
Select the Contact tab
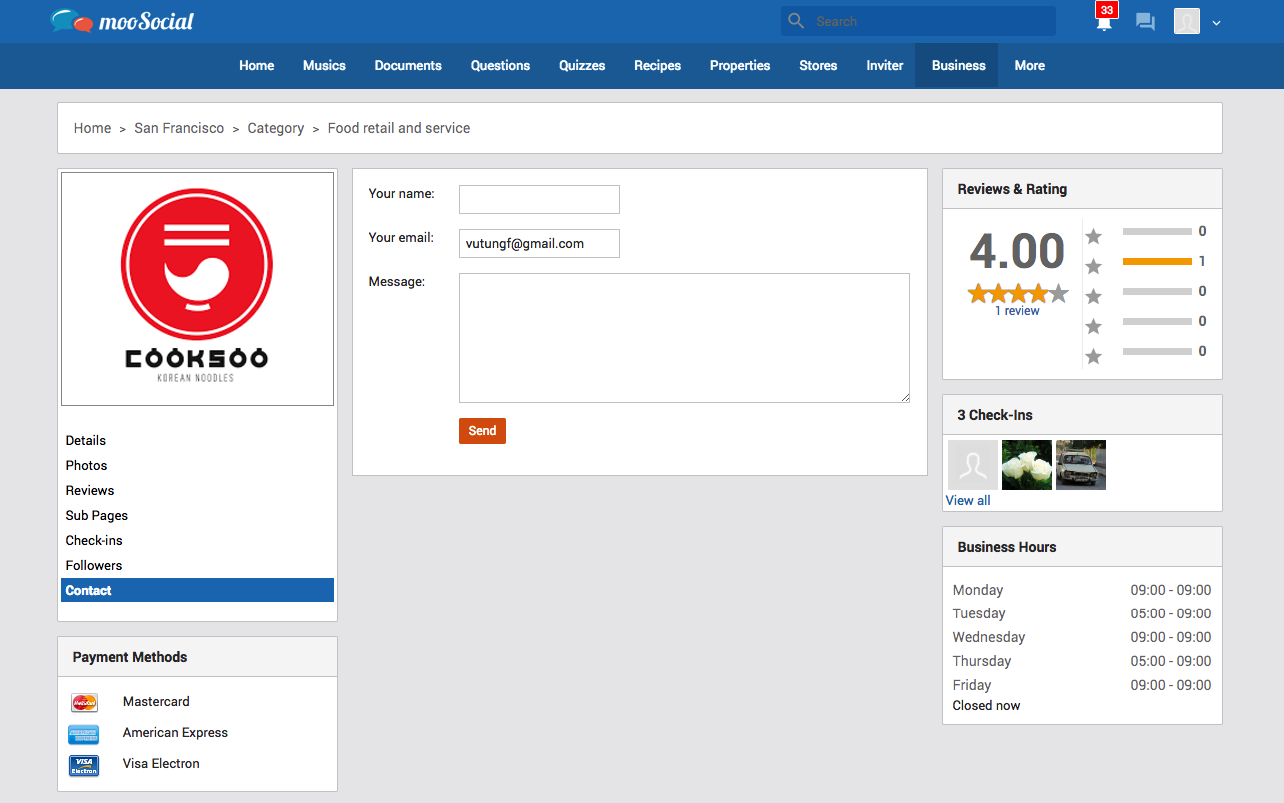tap(197, 590)
